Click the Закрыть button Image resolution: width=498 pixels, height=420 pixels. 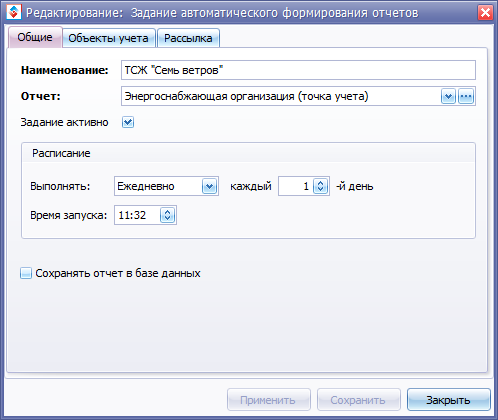(449, 400)
